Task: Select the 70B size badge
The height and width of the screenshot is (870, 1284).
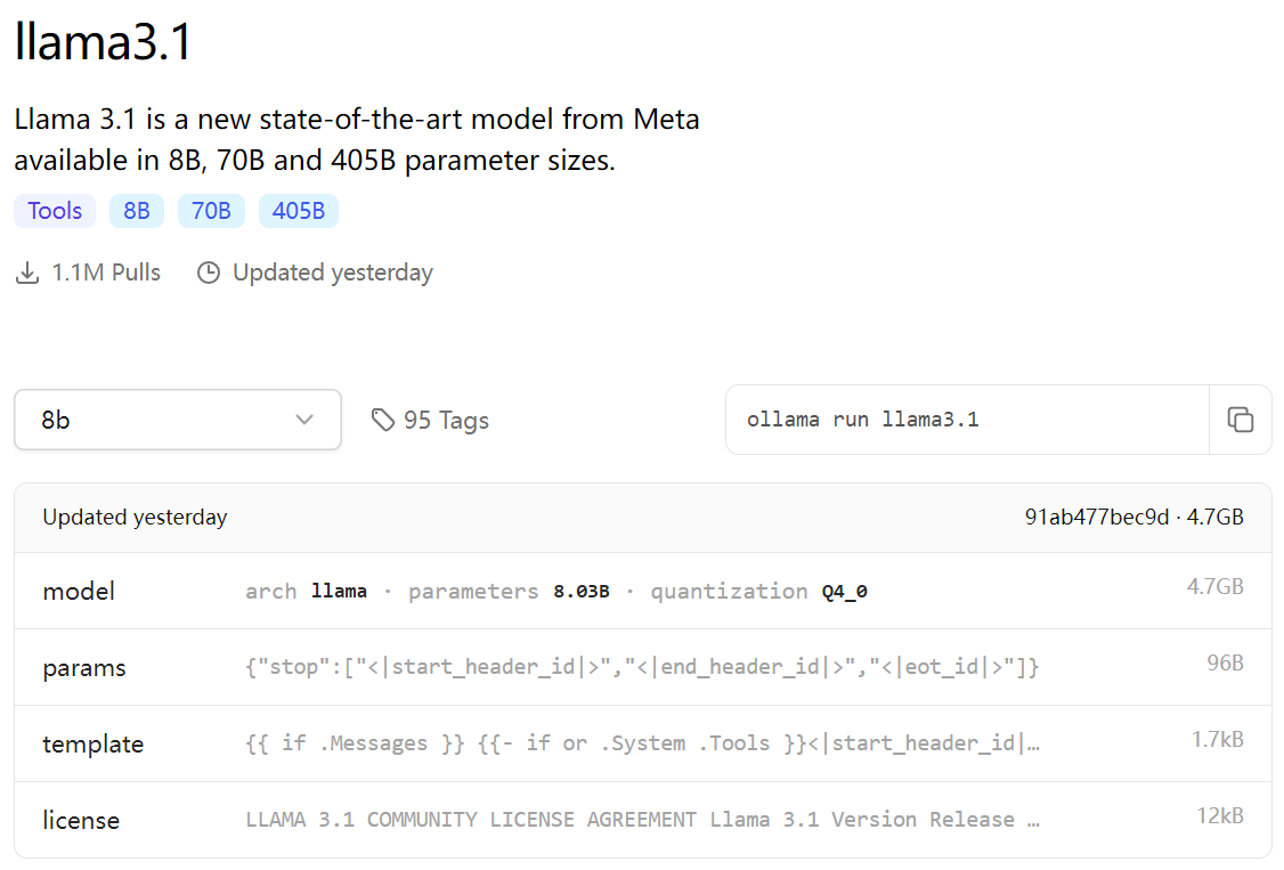Action: (211, 211)
